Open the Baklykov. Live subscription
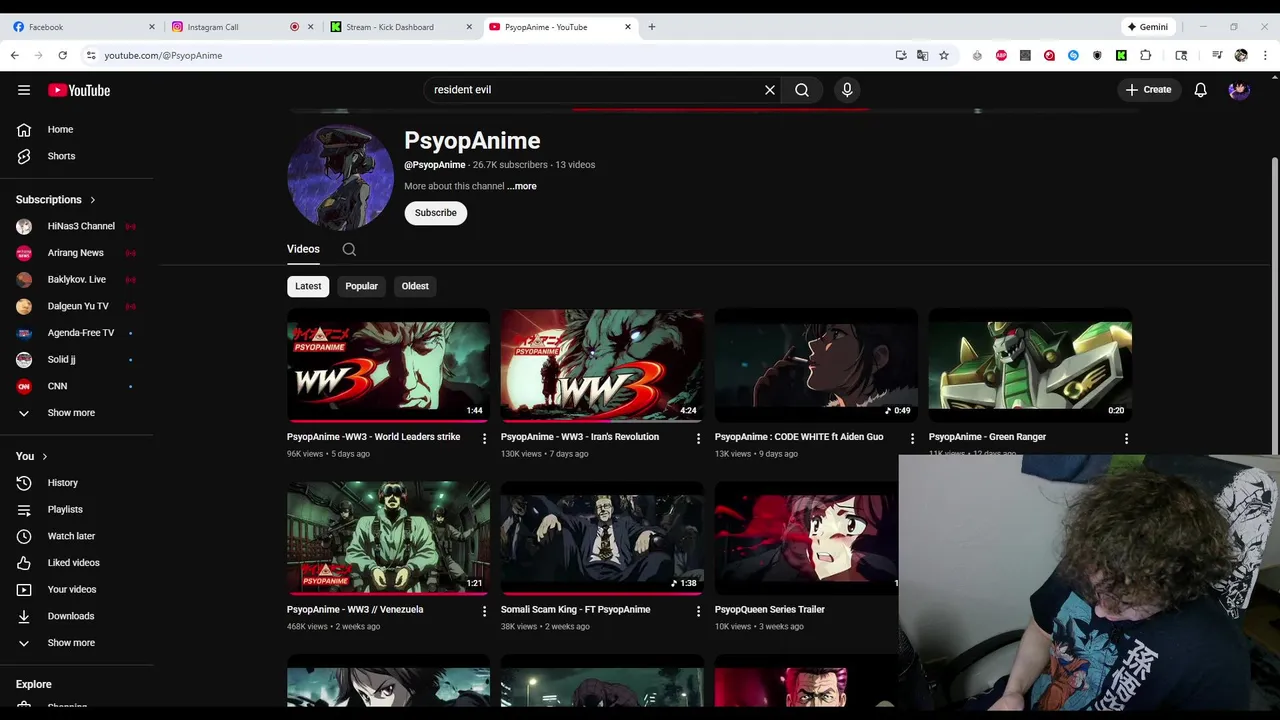This screenshot has width=1280, height=720. (x=77, y=279)
